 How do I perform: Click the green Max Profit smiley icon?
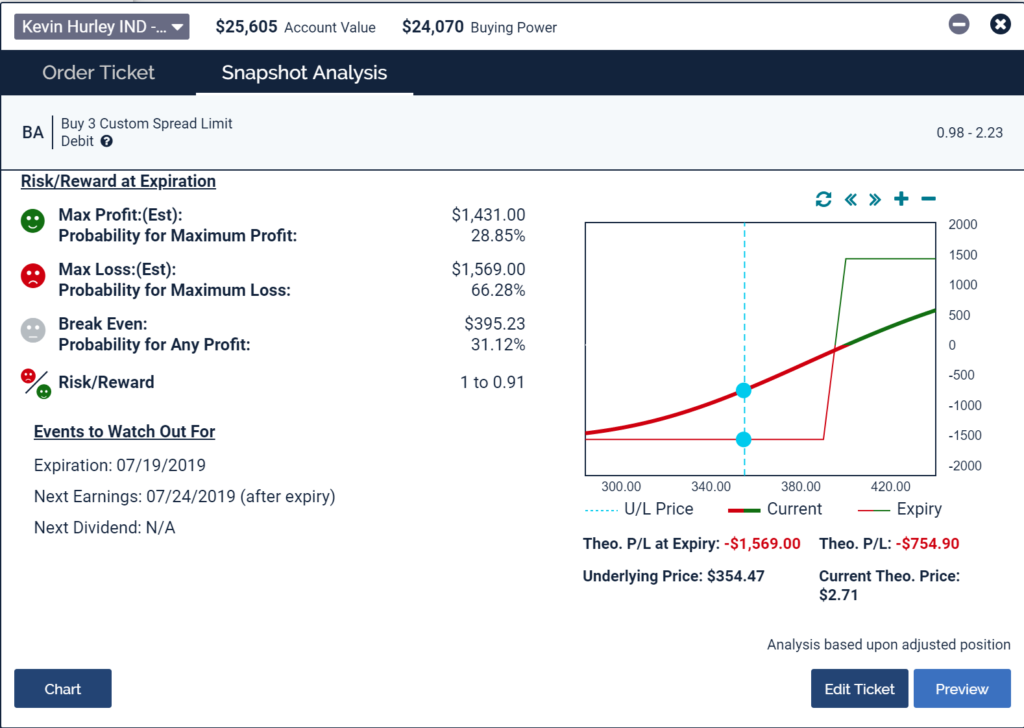34,222
